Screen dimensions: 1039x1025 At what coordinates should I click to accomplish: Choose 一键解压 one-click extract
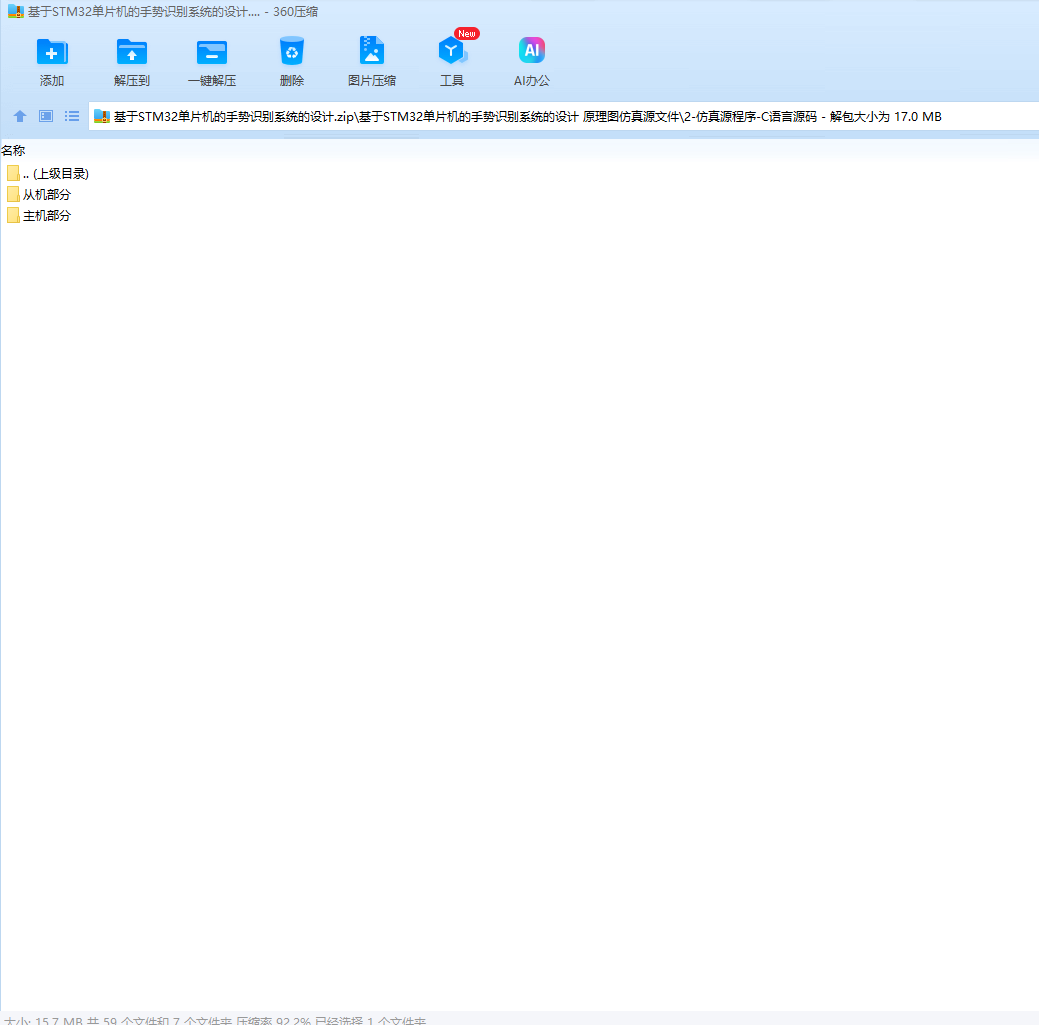[x=212, y=62]
